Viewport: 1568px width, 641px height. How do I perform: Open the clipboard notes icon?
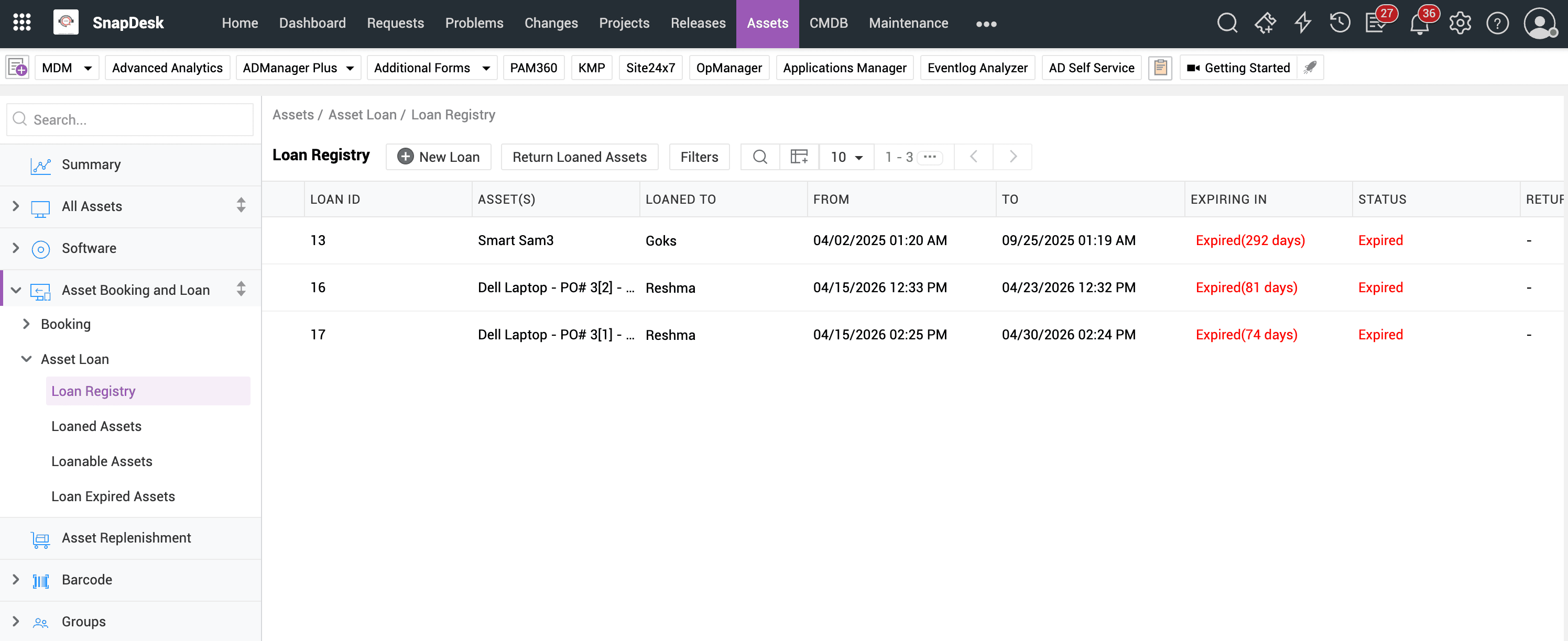point(1160,68)
